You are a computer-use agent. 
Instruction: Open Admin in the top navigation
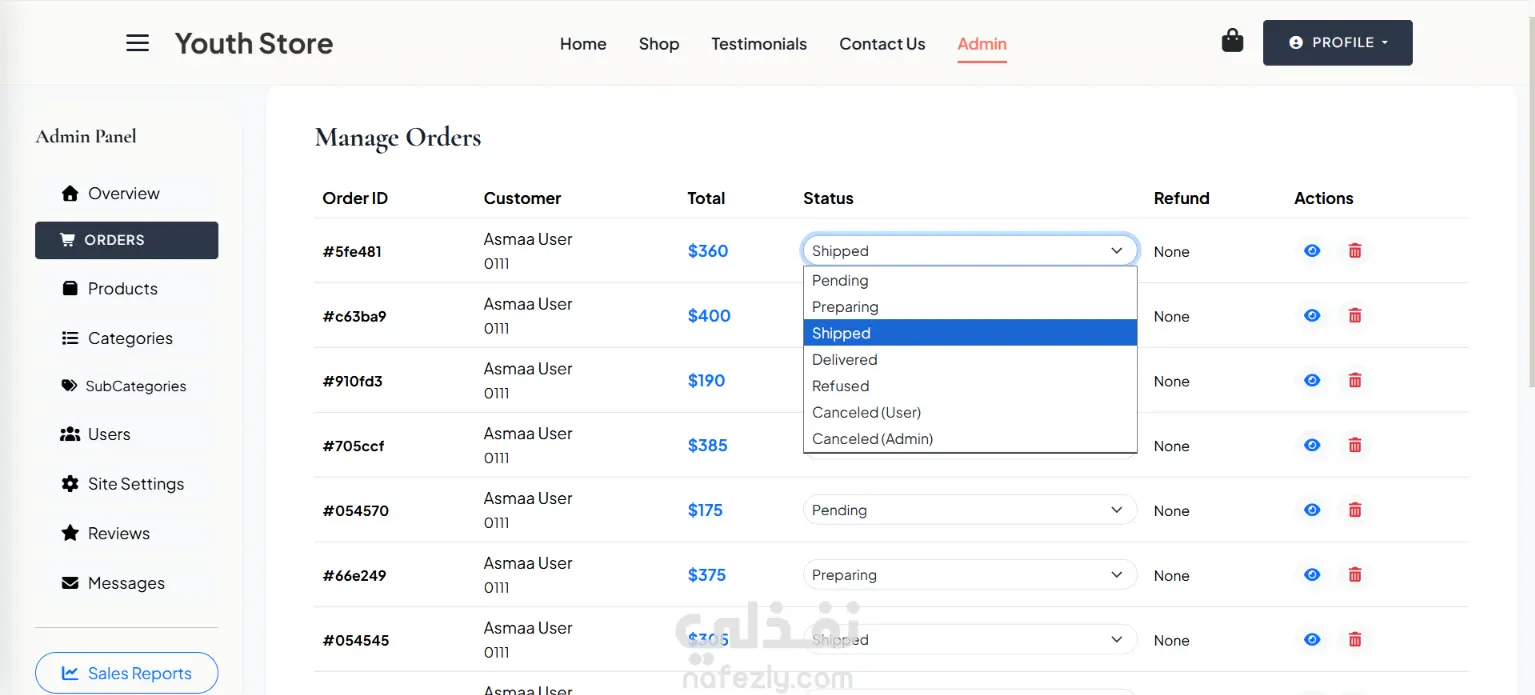coord(982,44)
